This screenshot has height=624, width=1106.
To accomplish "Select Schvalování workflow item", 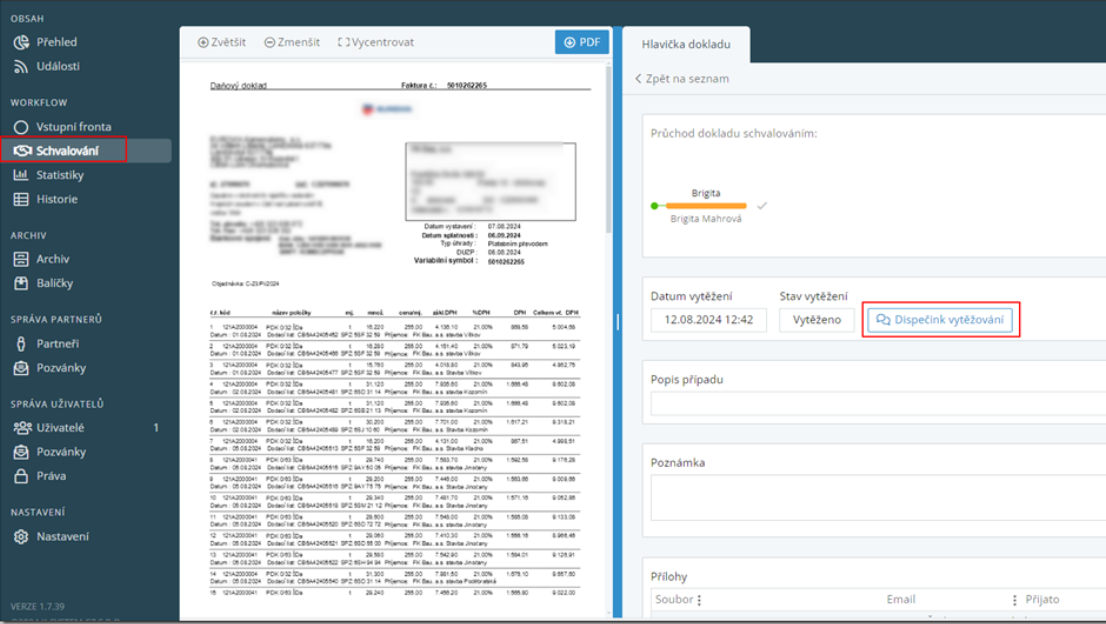I will tap(66, 151).
